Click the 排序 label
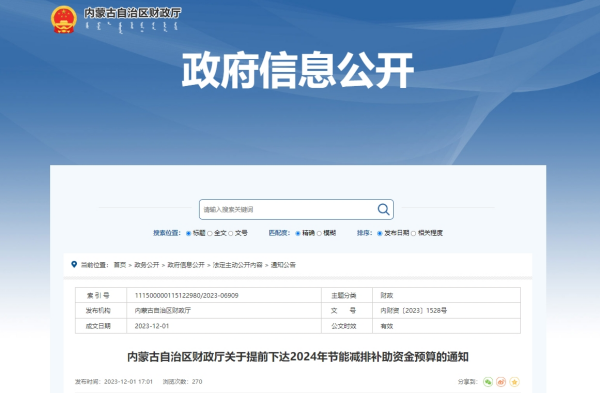Viewport: 600px width, 393px height. (364, 233)
